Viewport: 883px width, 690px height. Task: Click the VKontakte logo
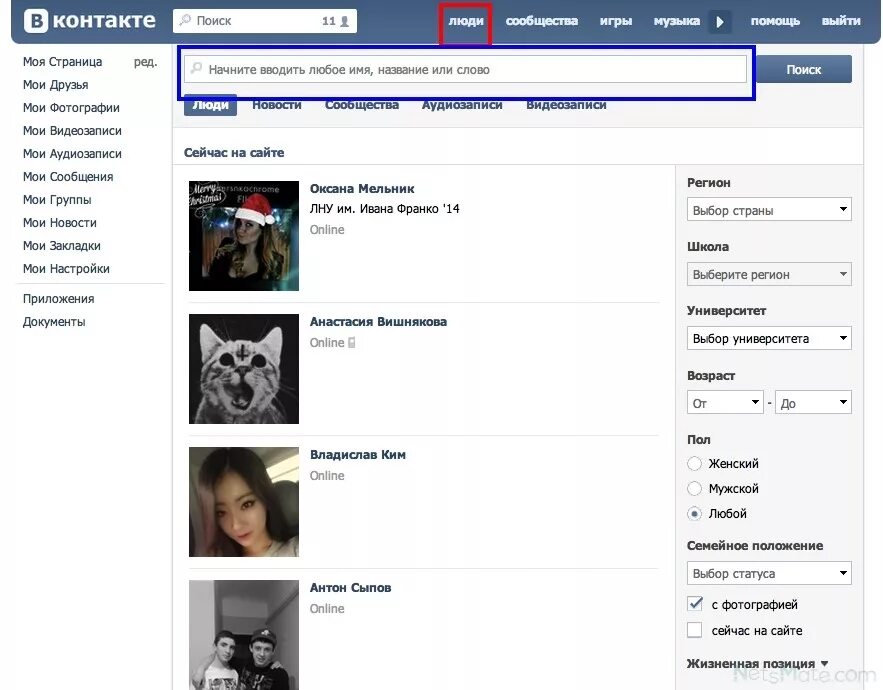90,21
